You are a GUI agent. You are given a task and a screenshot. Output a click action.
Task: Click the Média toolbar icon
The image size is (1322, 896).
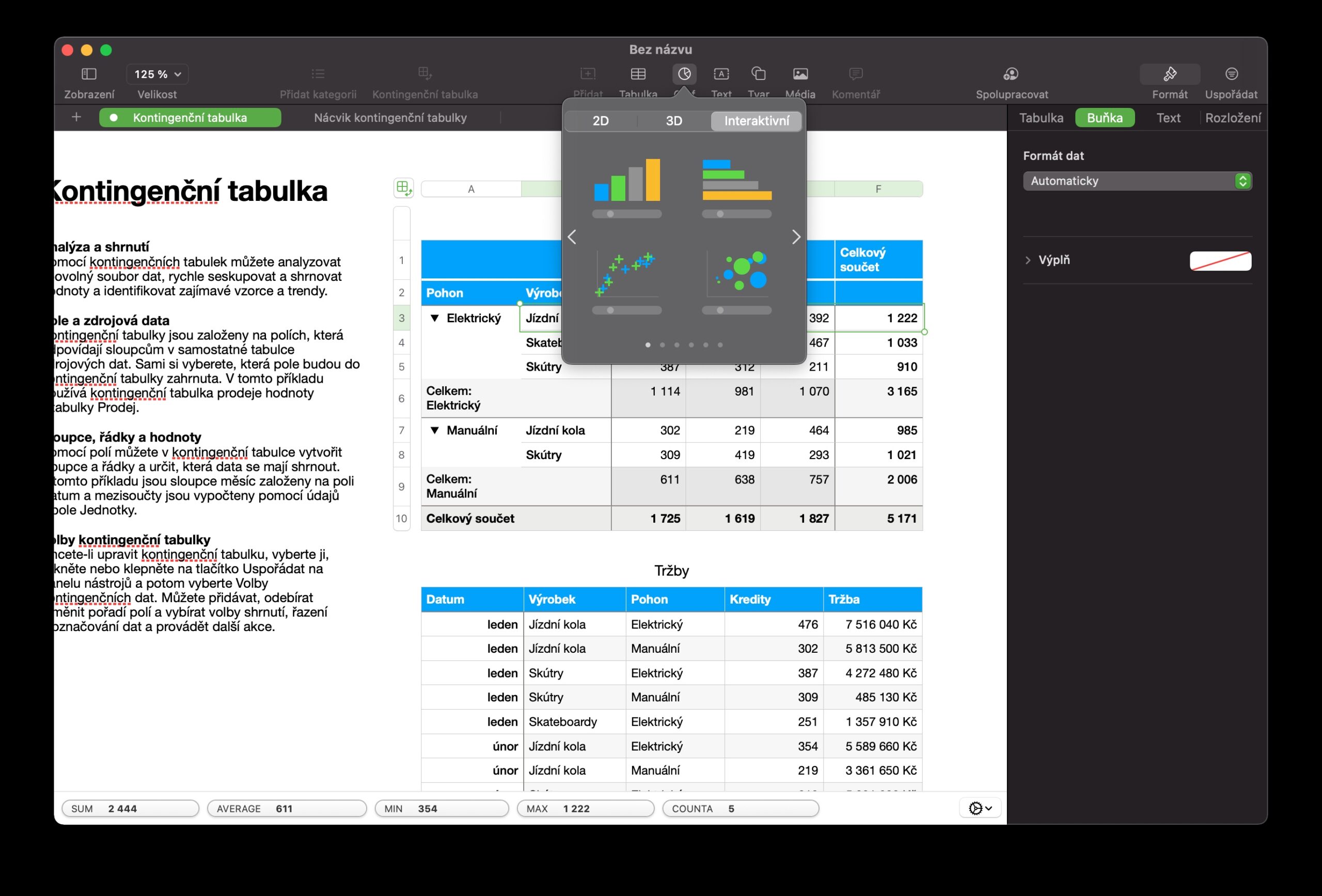(800, 74)
